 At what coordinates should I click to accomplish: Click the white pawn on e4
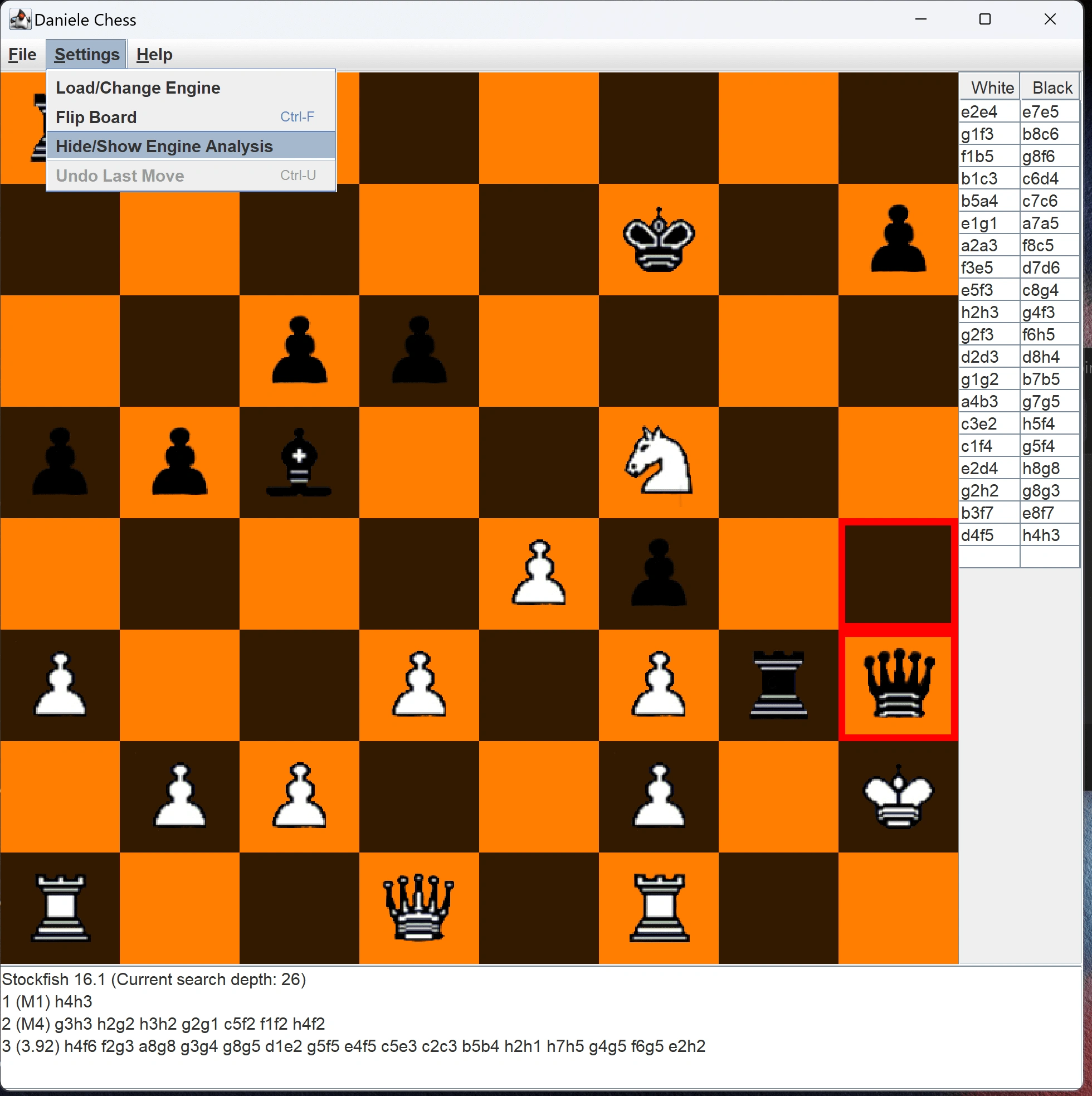(x=539, y=573)
